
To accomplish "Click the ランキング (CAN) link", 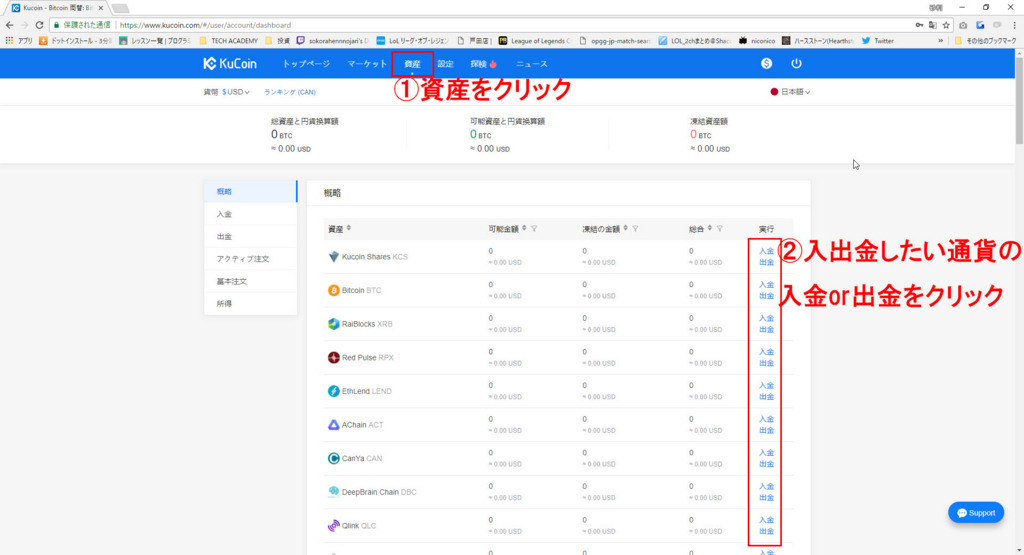I will pos(289,92).
